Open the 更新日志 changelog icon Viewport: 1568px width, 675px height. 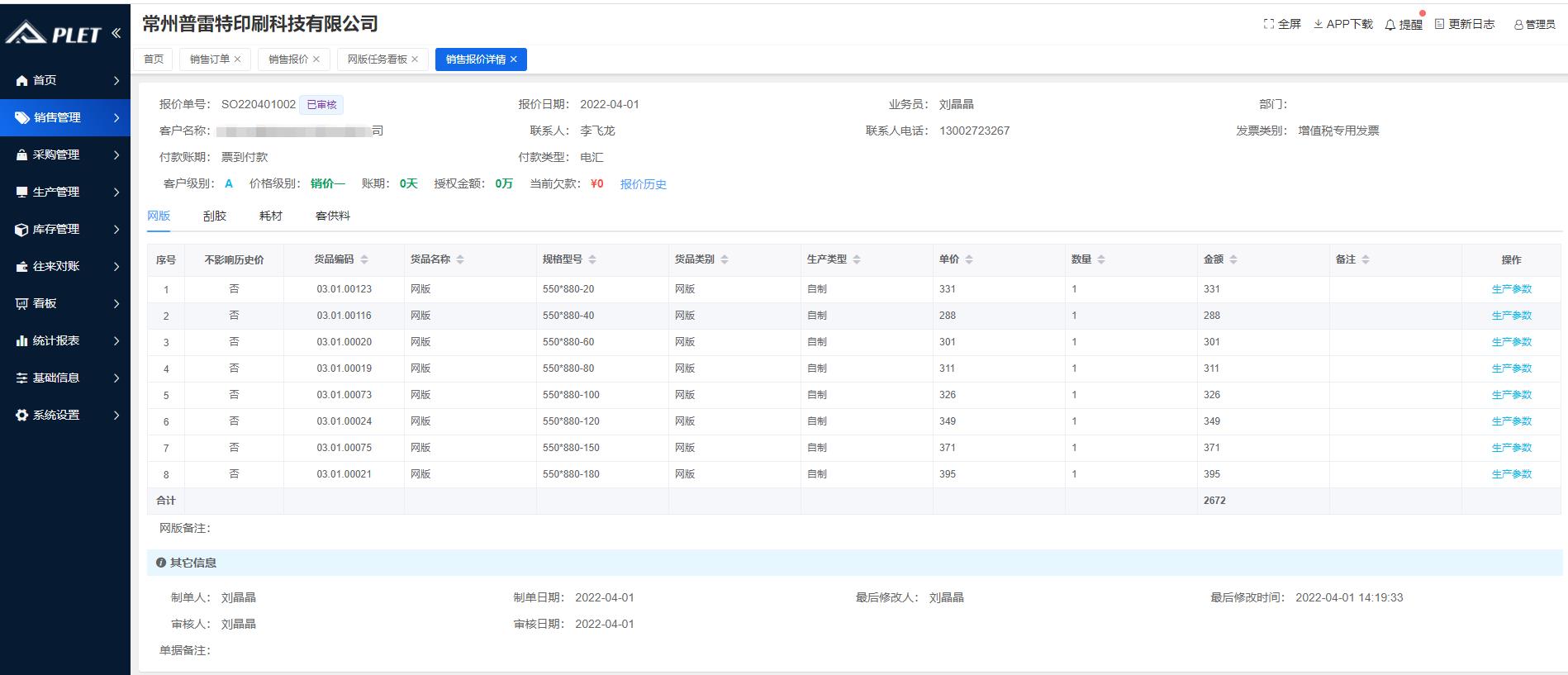pos(1440,24)
